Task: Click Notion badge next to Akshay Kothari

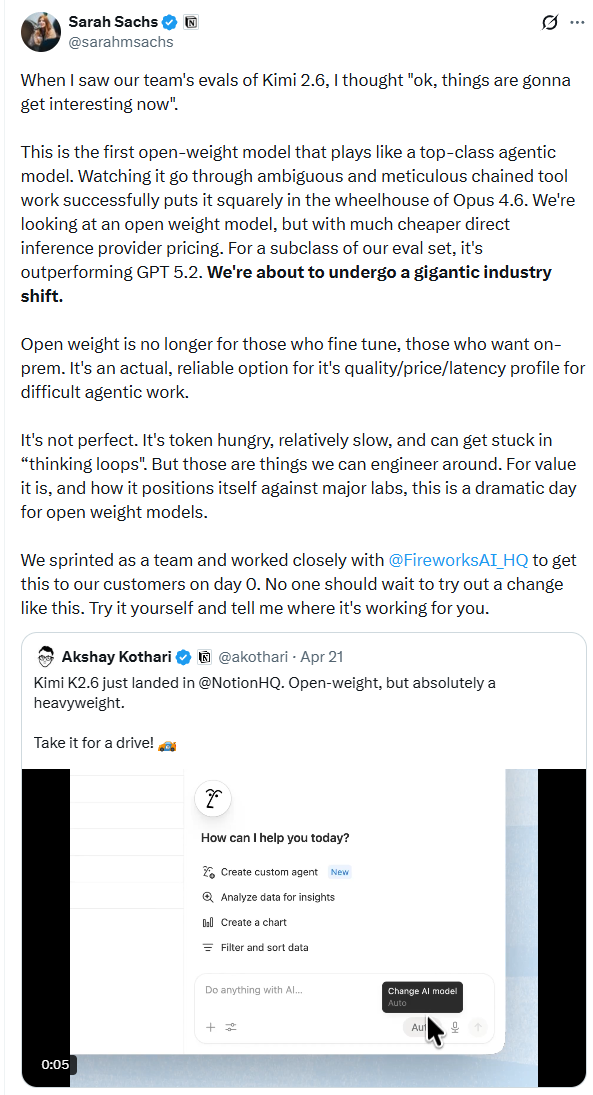Action: (x=205, y=656)
